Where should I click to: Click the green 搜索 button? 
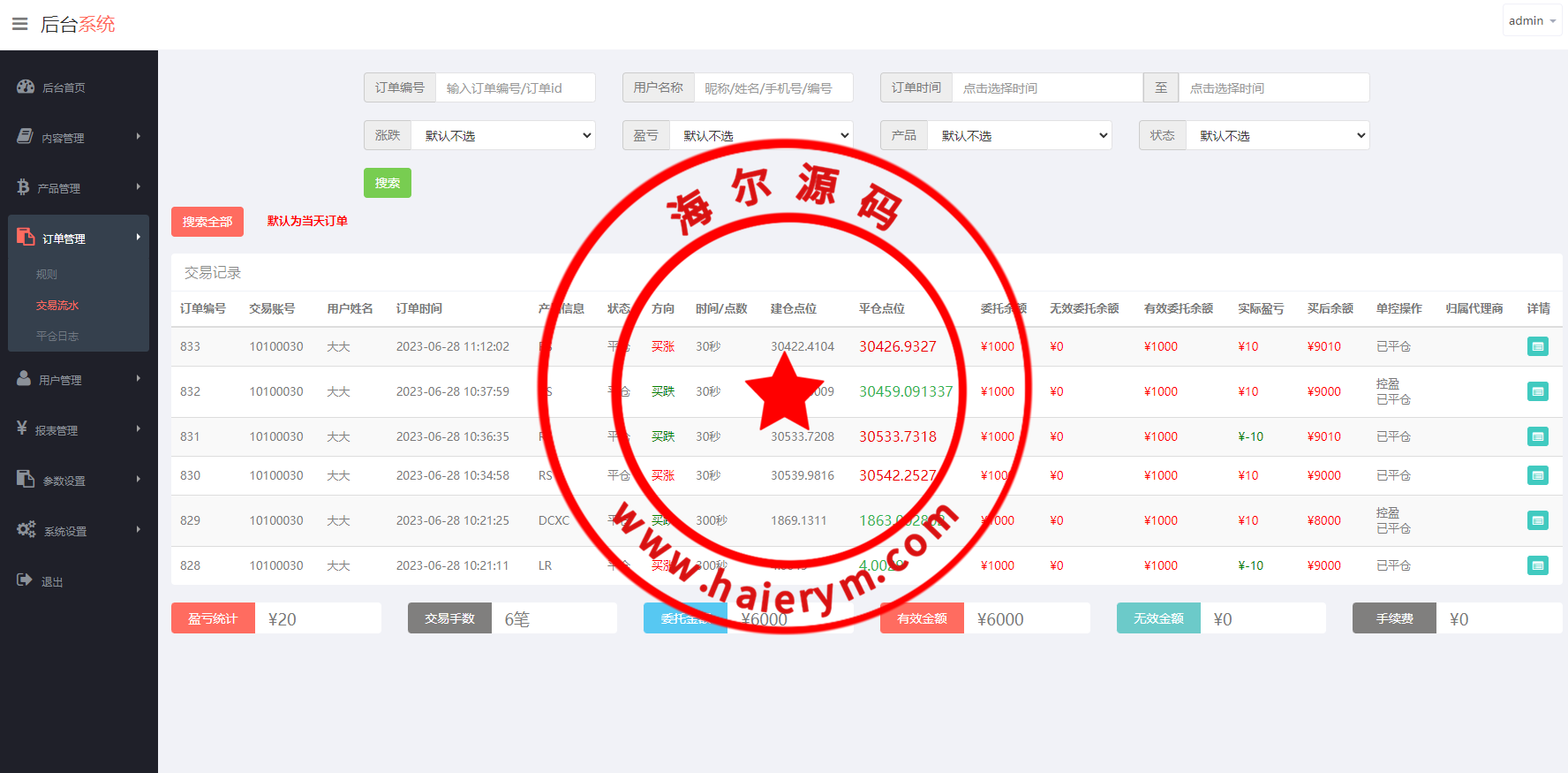[387, 183]
